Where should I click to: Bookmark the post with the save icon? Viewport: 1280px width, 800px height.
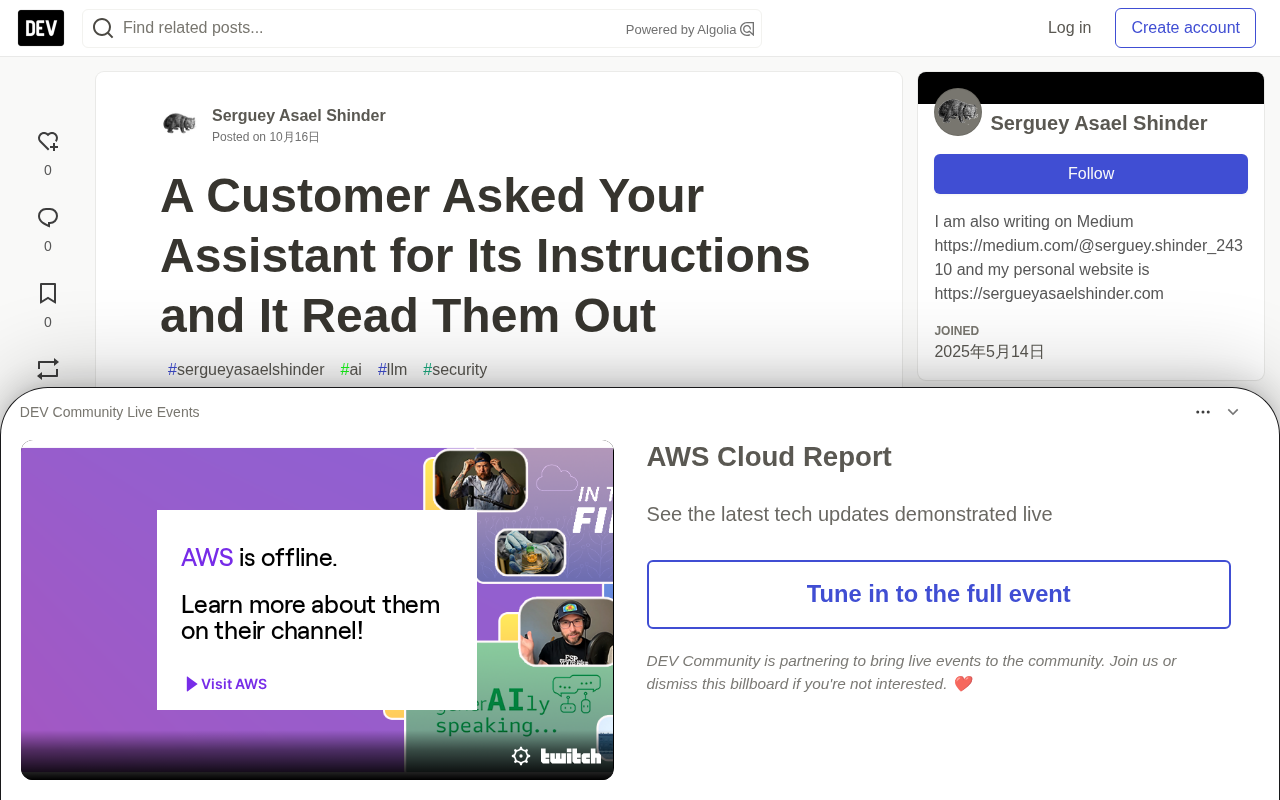48,294
